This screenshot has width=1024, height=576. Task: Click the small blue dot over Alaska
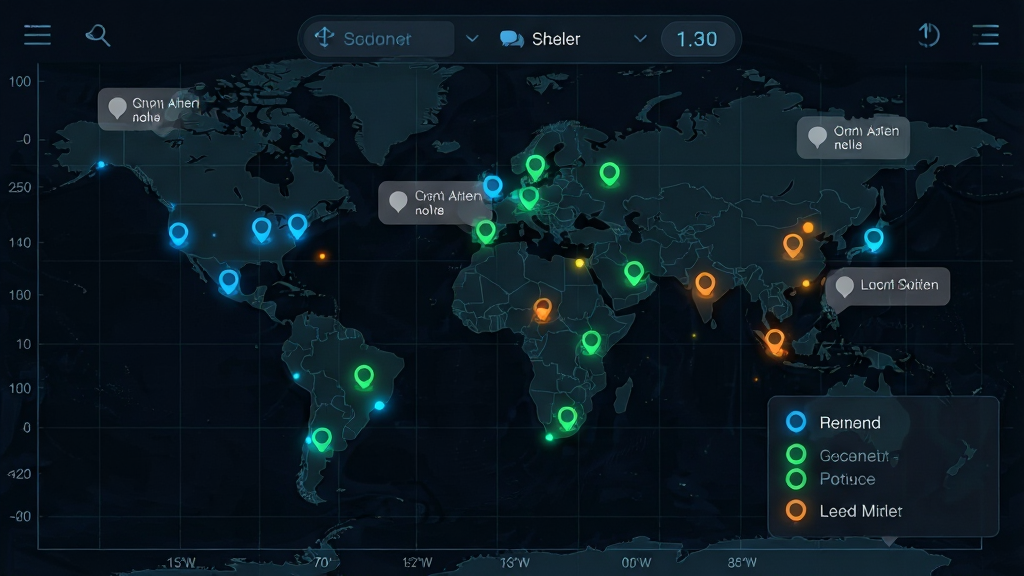[101, 165]
